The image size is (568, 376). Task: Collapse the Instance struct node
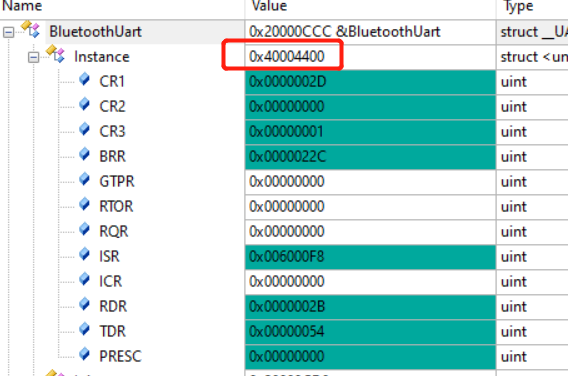pyautogui.click(x=34, y=57)
